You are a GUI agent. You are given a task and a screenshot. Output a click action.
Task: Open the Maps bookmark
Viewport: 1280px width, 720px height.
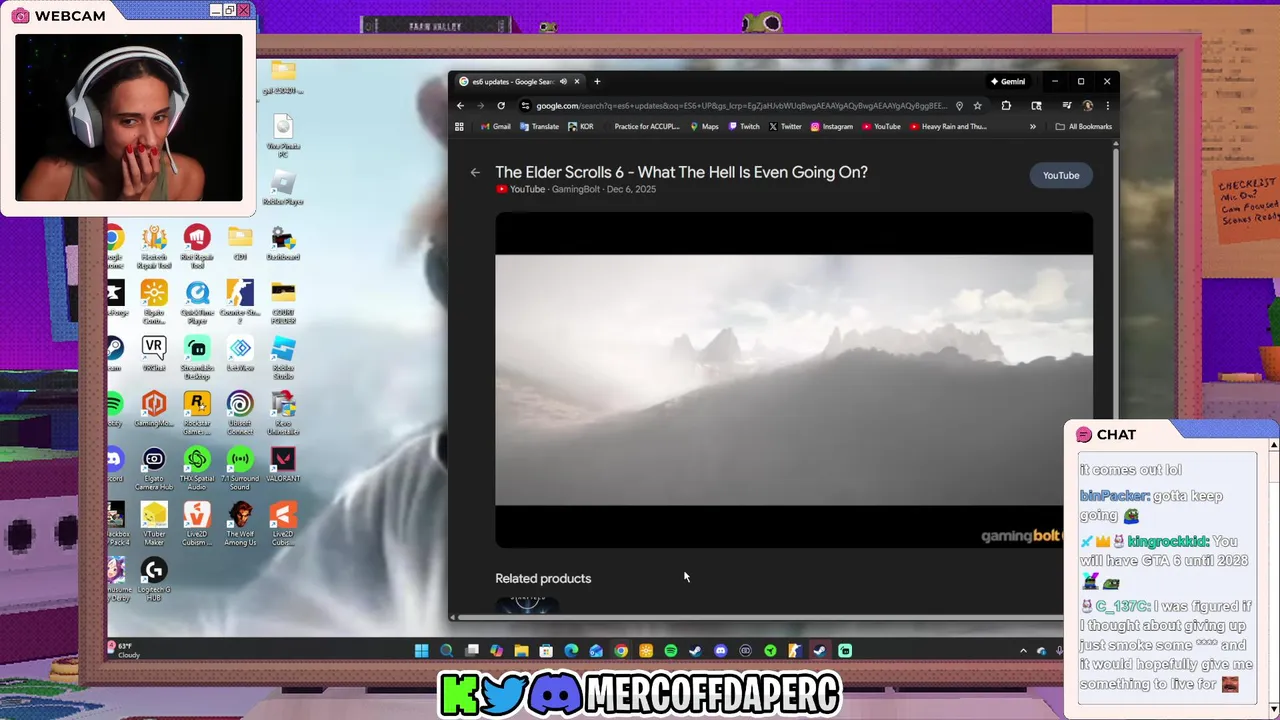[703, 127]
